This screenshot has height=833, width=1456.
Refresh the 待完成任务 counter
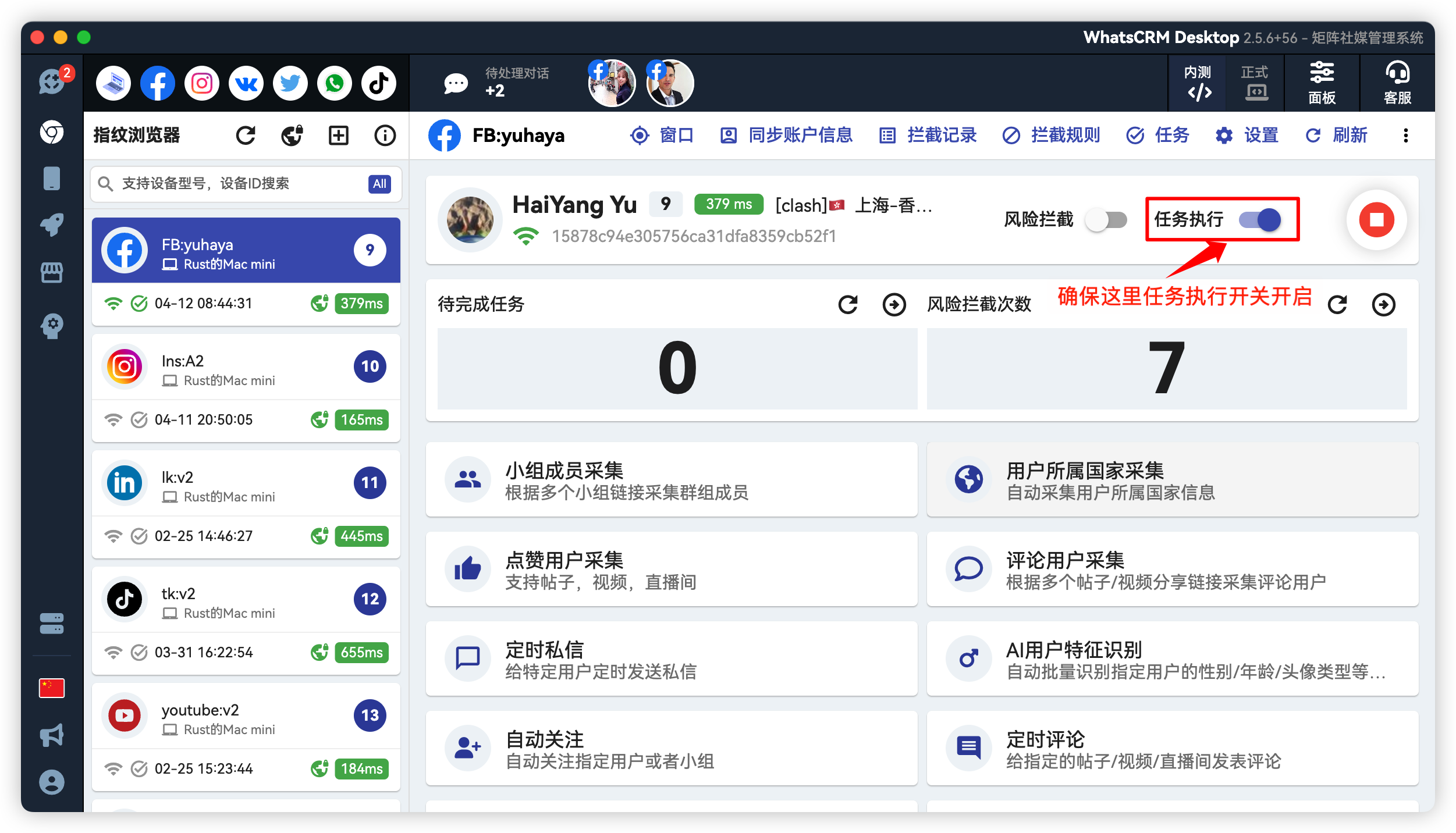(x=848, y=304)
